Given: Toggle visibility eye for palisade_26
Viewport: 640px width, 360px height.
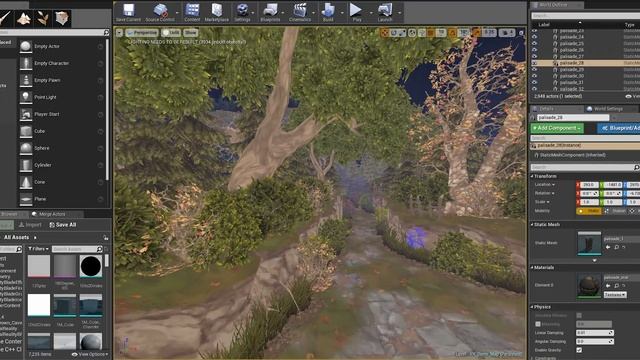Looking at the screenshot, I should pos(534,50).
